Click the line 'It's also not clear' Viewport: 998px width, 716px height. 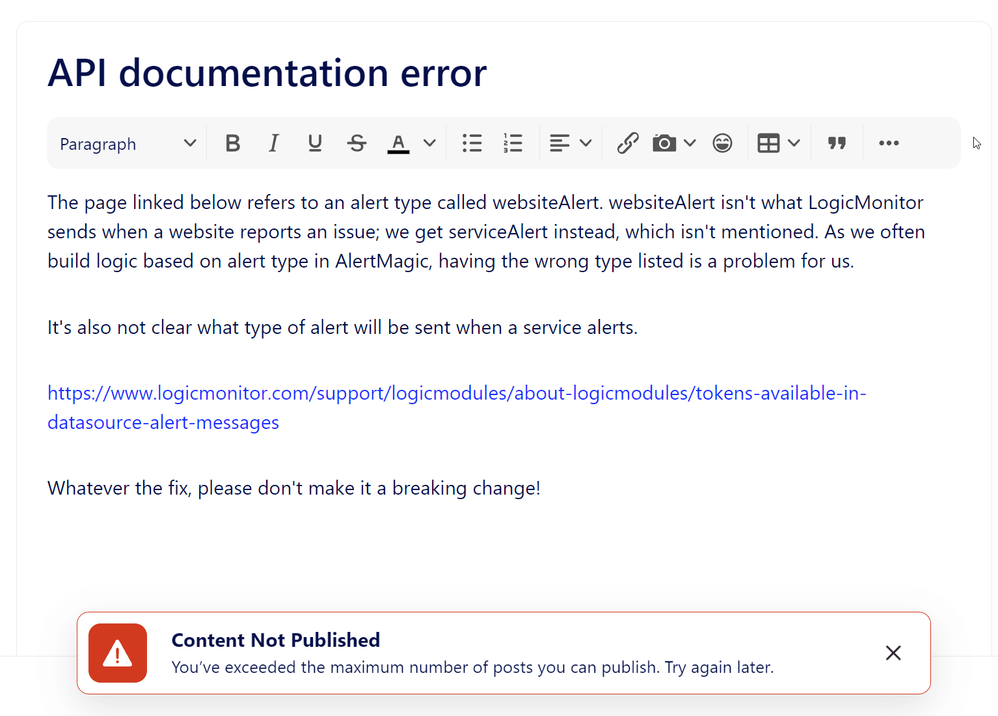[342, 327]
